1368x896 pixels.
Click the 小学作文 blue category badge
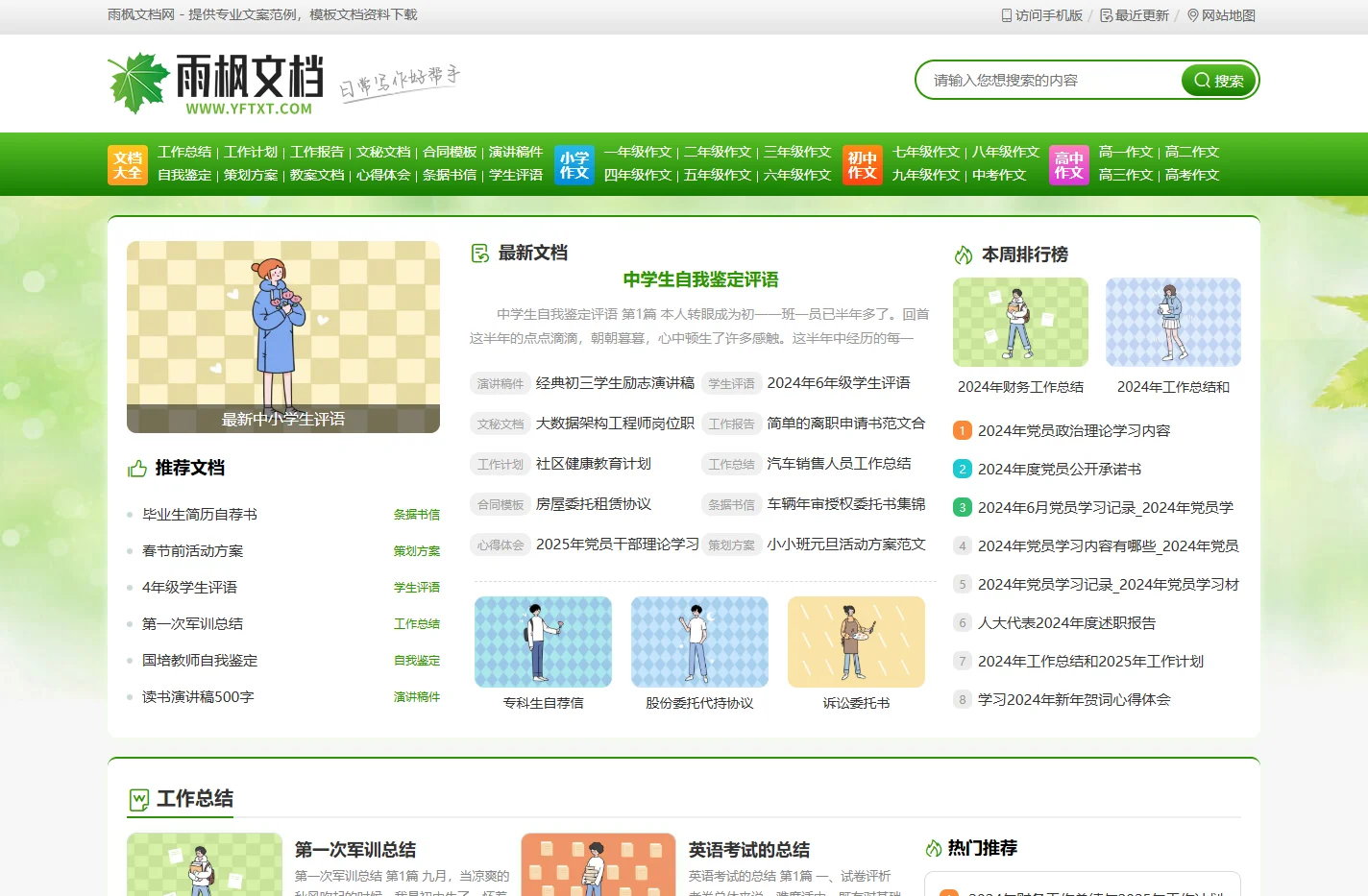coord(574,164)
